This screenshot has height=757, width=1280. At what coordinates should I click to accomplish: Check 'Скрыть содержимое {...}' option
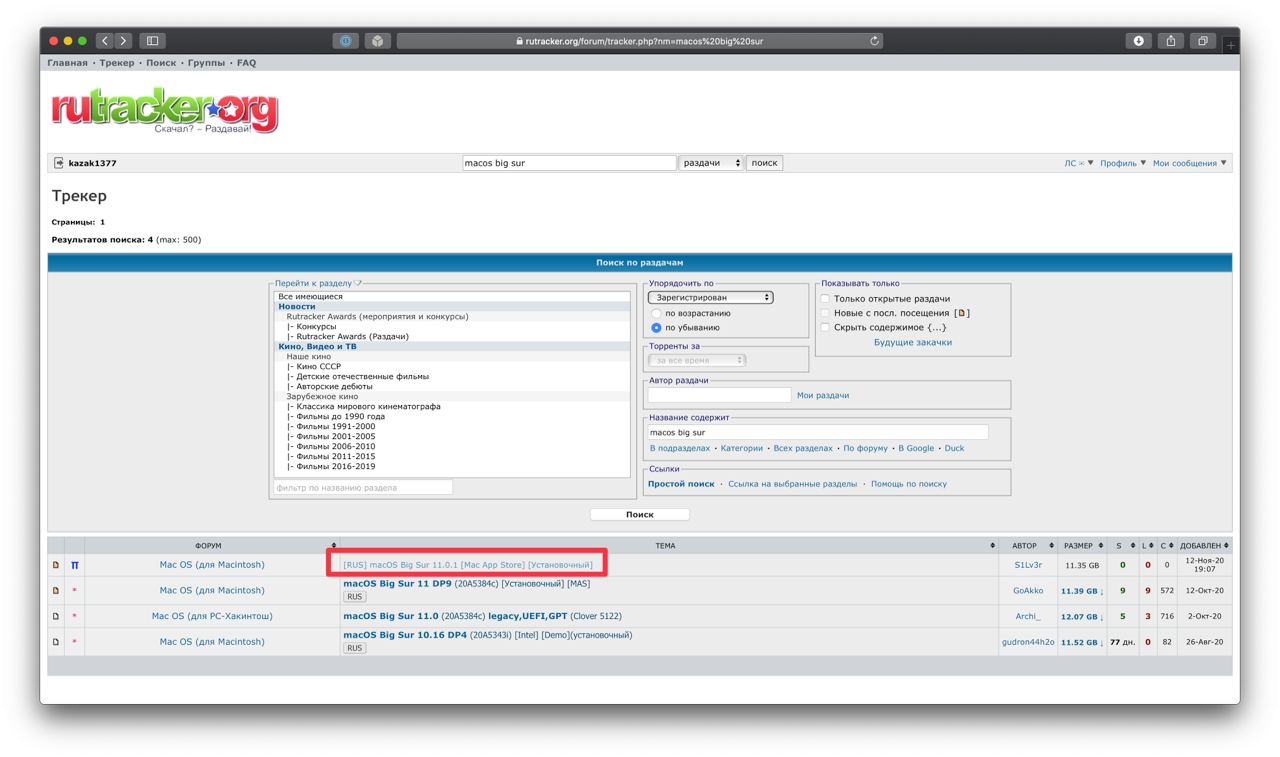tap(825, 327)
